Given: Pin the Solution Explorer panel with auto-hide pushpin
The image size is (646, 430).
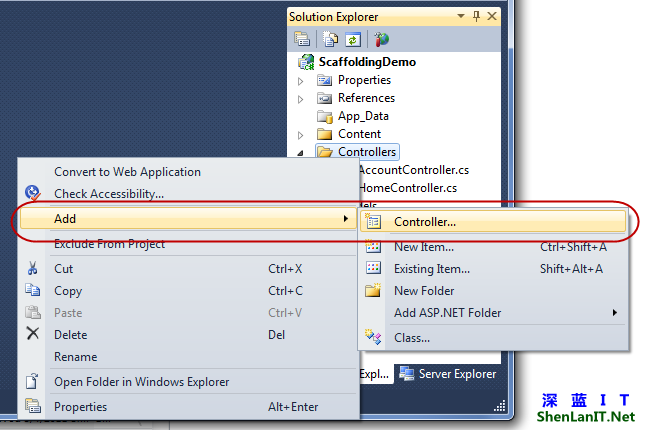Looking at the screenshot, I should click(476, 16).
